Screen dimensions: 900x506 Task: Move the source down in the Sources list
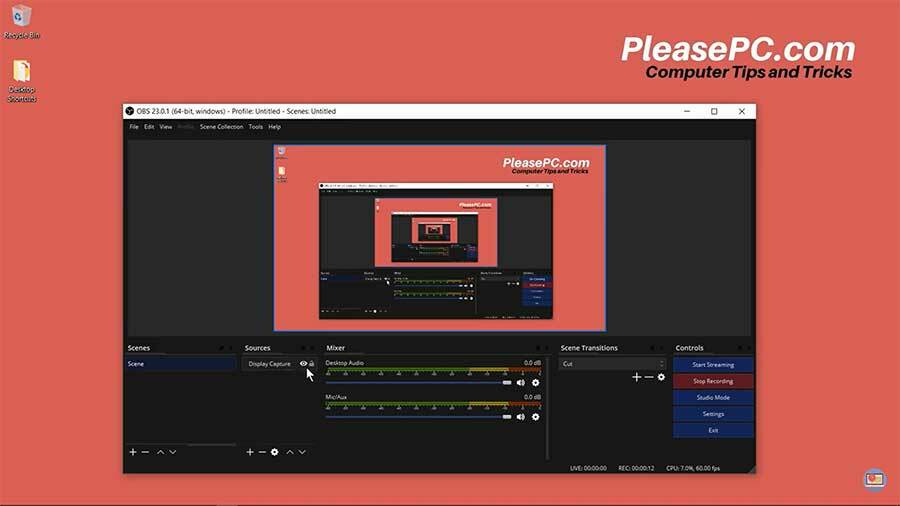(302, 452)
